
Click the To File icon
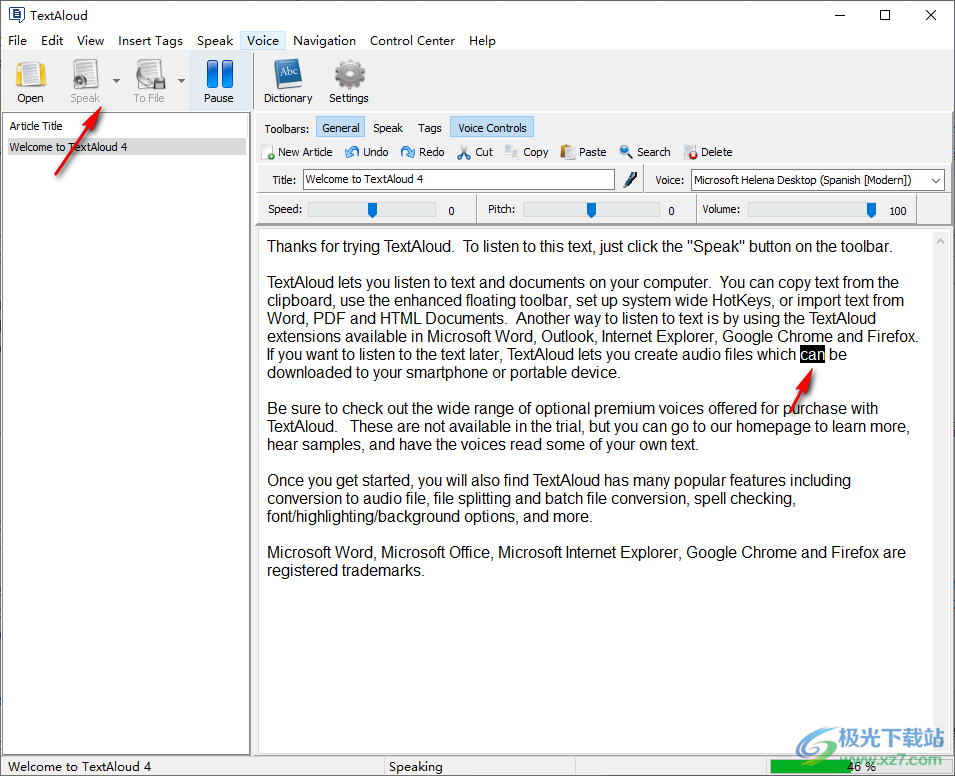150,75
